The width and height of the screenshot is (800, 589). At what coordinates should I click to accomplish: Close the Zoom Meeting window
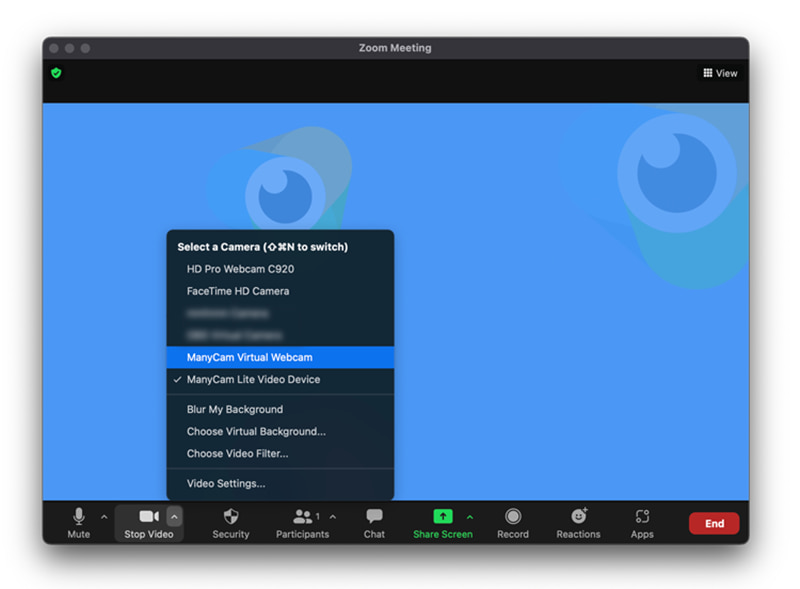pos(54,48)
